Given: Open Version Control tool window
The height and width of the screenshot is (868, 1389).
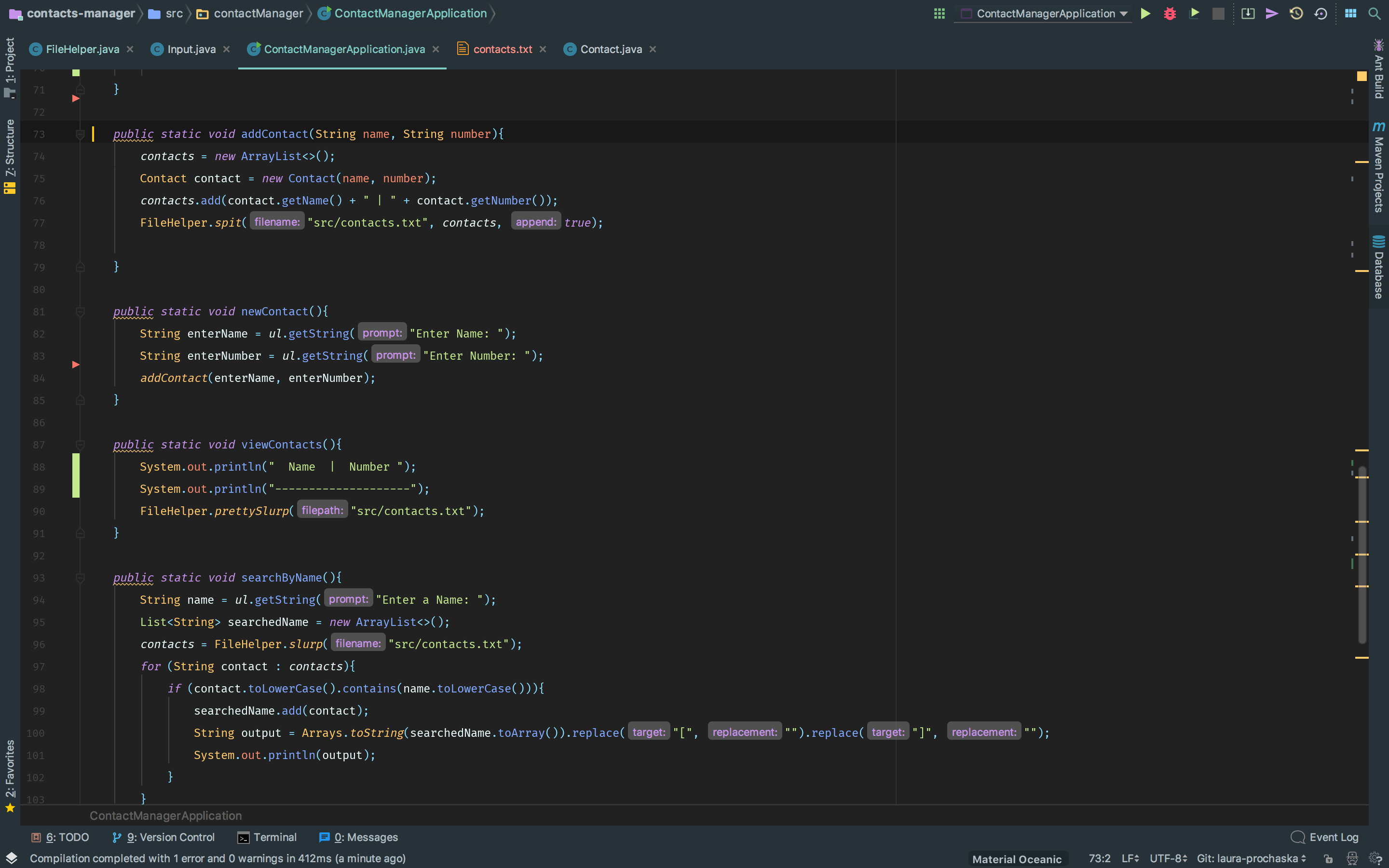Looking at the screenshot, I should (x=163, y=837).
